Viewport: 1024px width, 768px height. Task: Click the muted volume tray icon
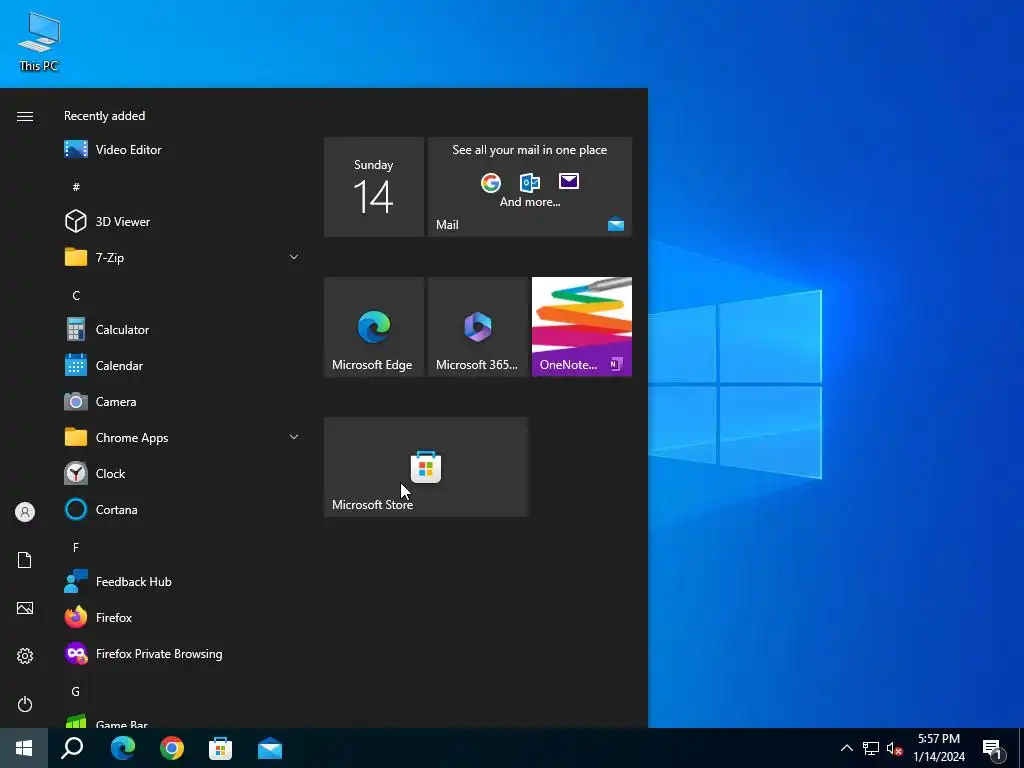pyautogui.click(x=895, y=748)
